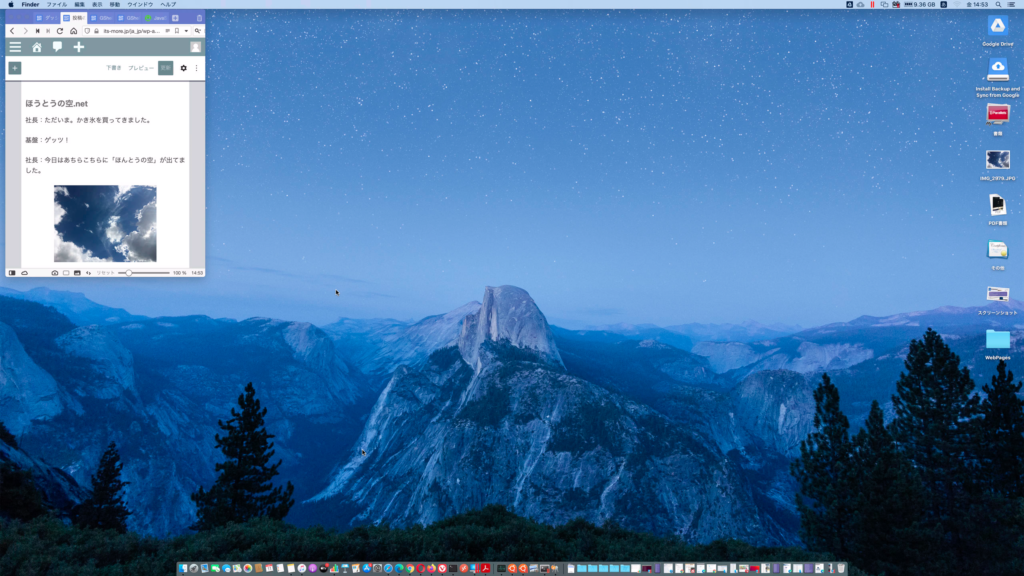Expand the address bar dropdown arrow
The height and width of the screenshot is (576, 1024).
186,31
